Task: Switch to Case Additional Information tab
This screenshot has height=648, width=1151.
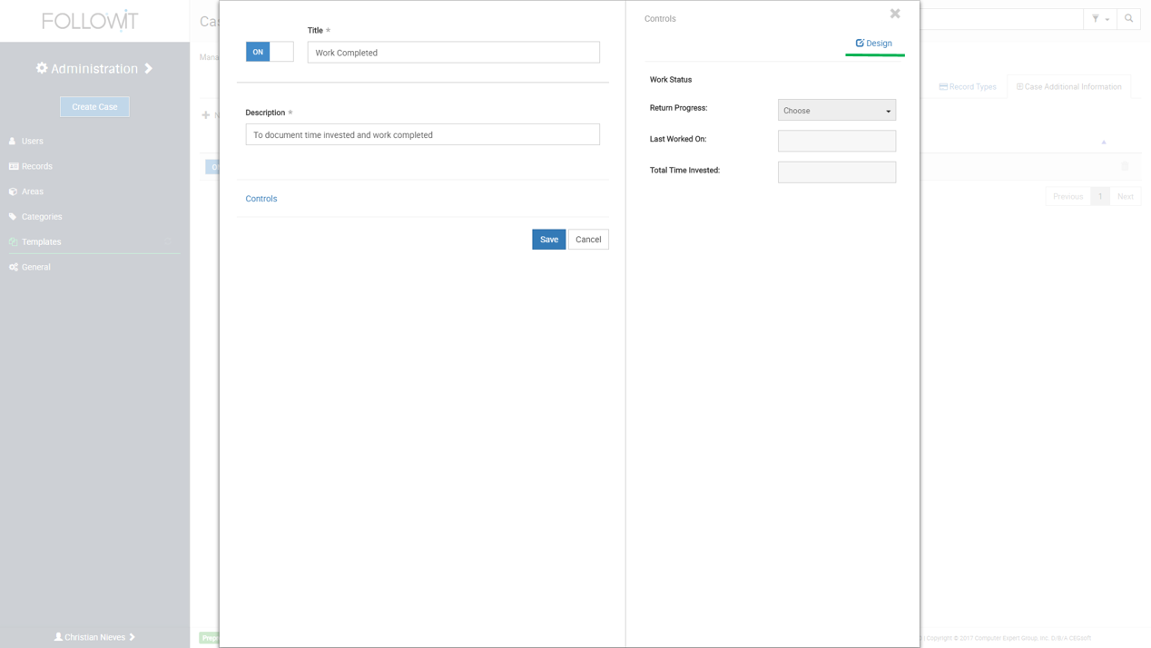Action: coord(1069,87)
